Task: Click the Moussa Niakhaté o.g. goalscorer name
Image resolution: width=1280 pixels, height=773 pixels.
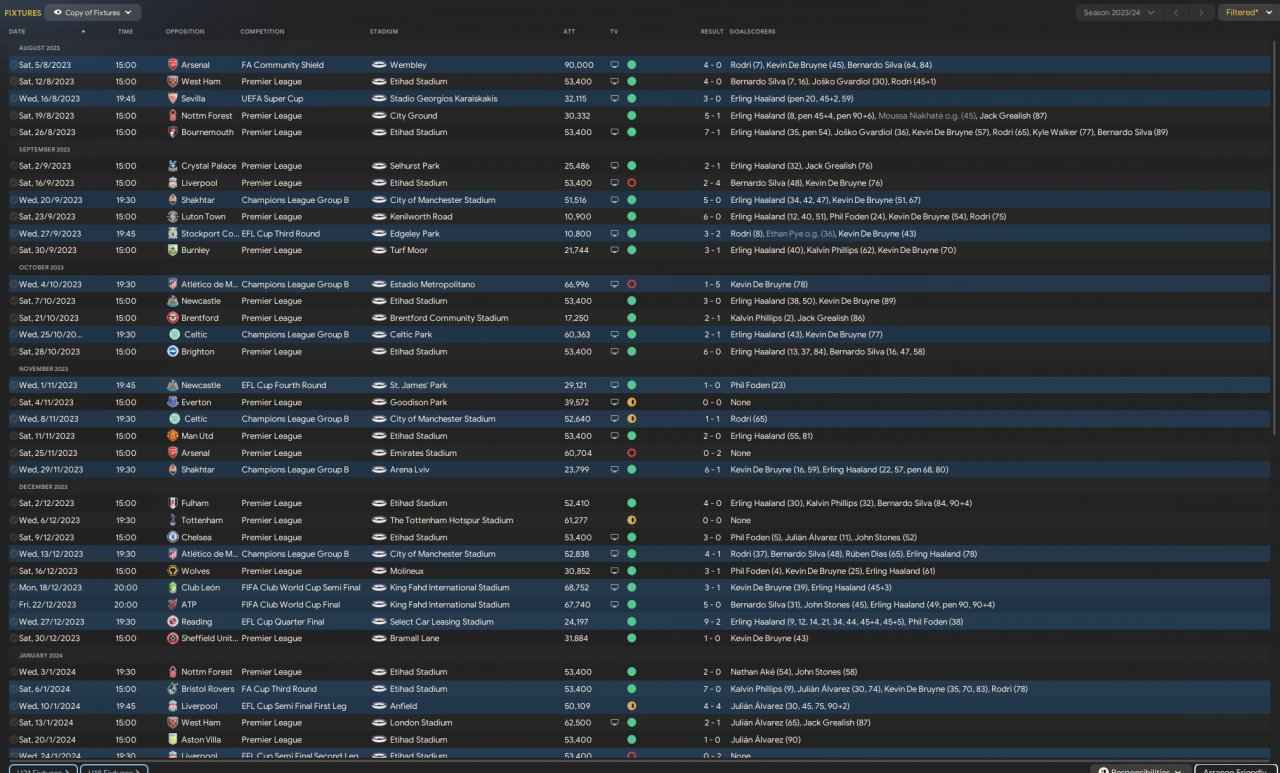Action: (927, 116)
